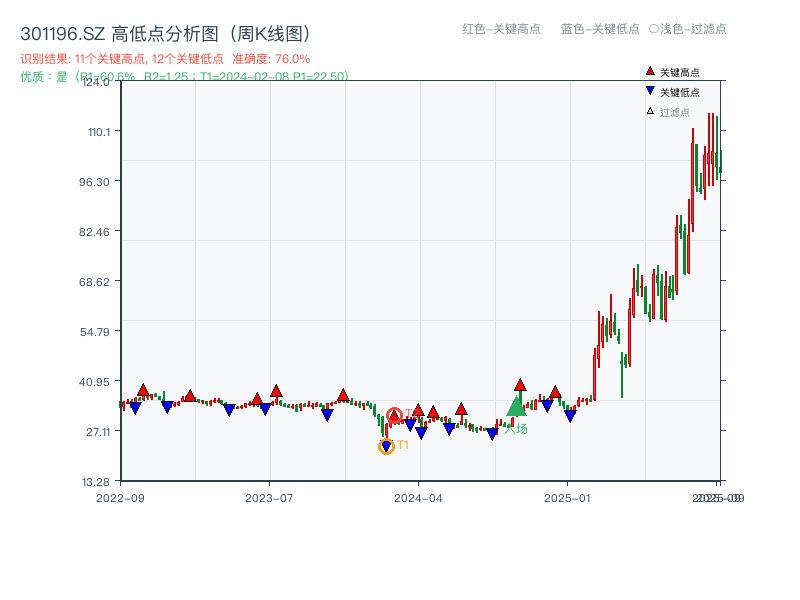Click the green 入场 entry triangle marker
The image size is (800, 600).
click(x=516, y=408)
